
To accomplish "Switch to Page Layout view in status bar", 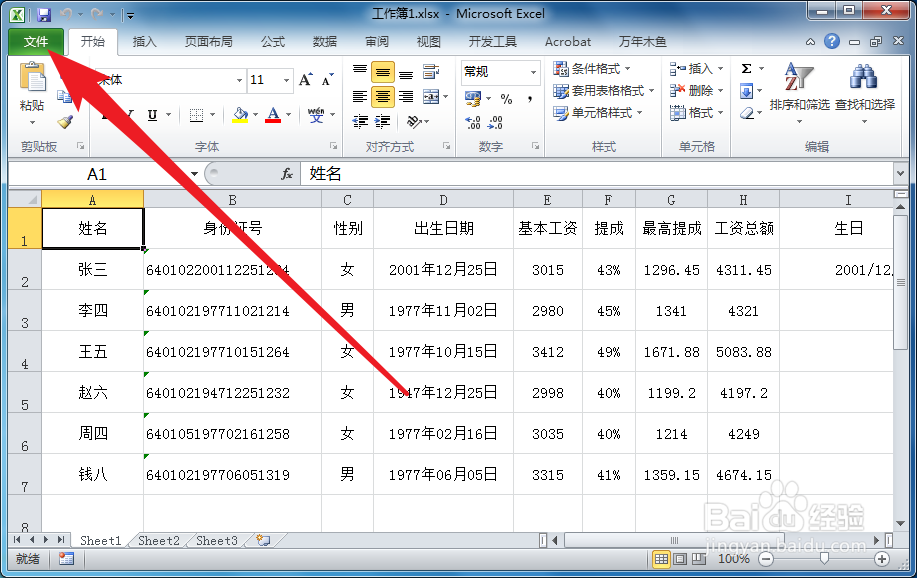I will 680,559.
